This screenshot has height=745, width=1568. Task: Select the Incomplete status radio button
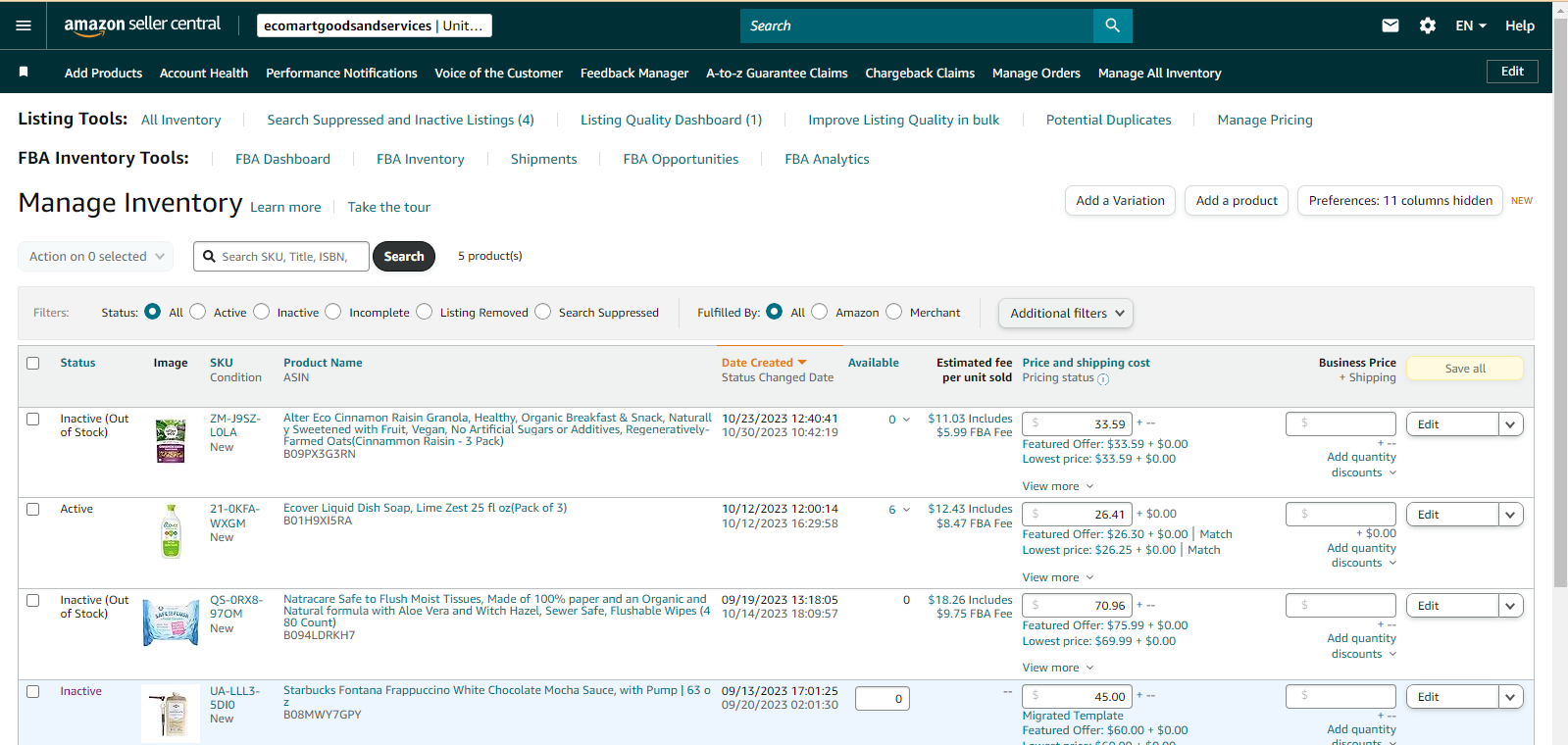tap(333, 312)
